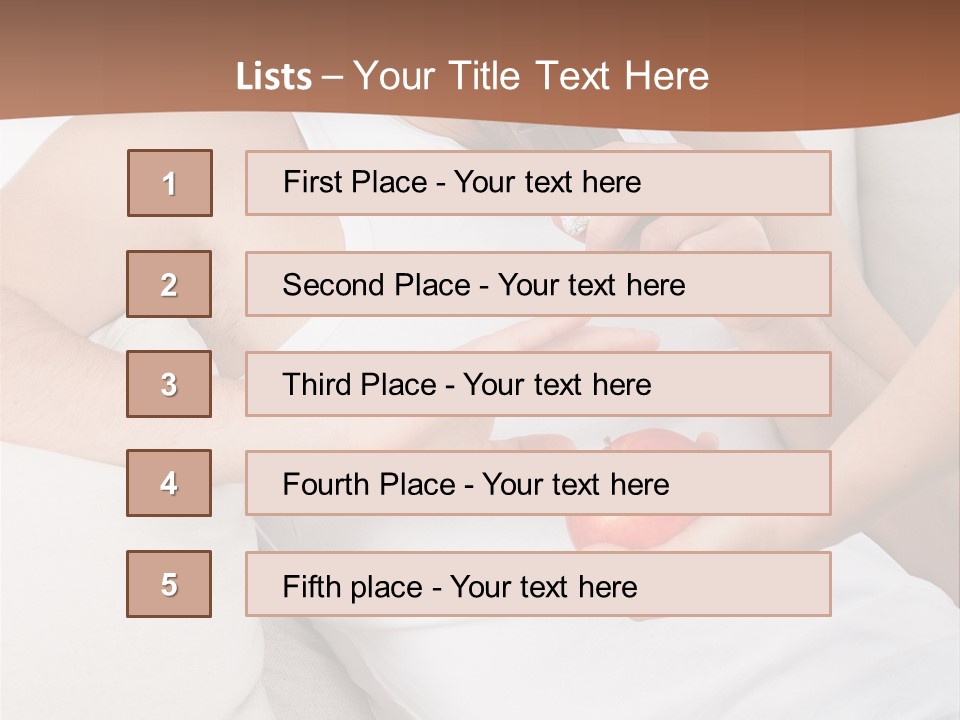Click the words 'First Place'
Image resolution: width=960 pixels, height=720 pixels.
pos(355,182)
